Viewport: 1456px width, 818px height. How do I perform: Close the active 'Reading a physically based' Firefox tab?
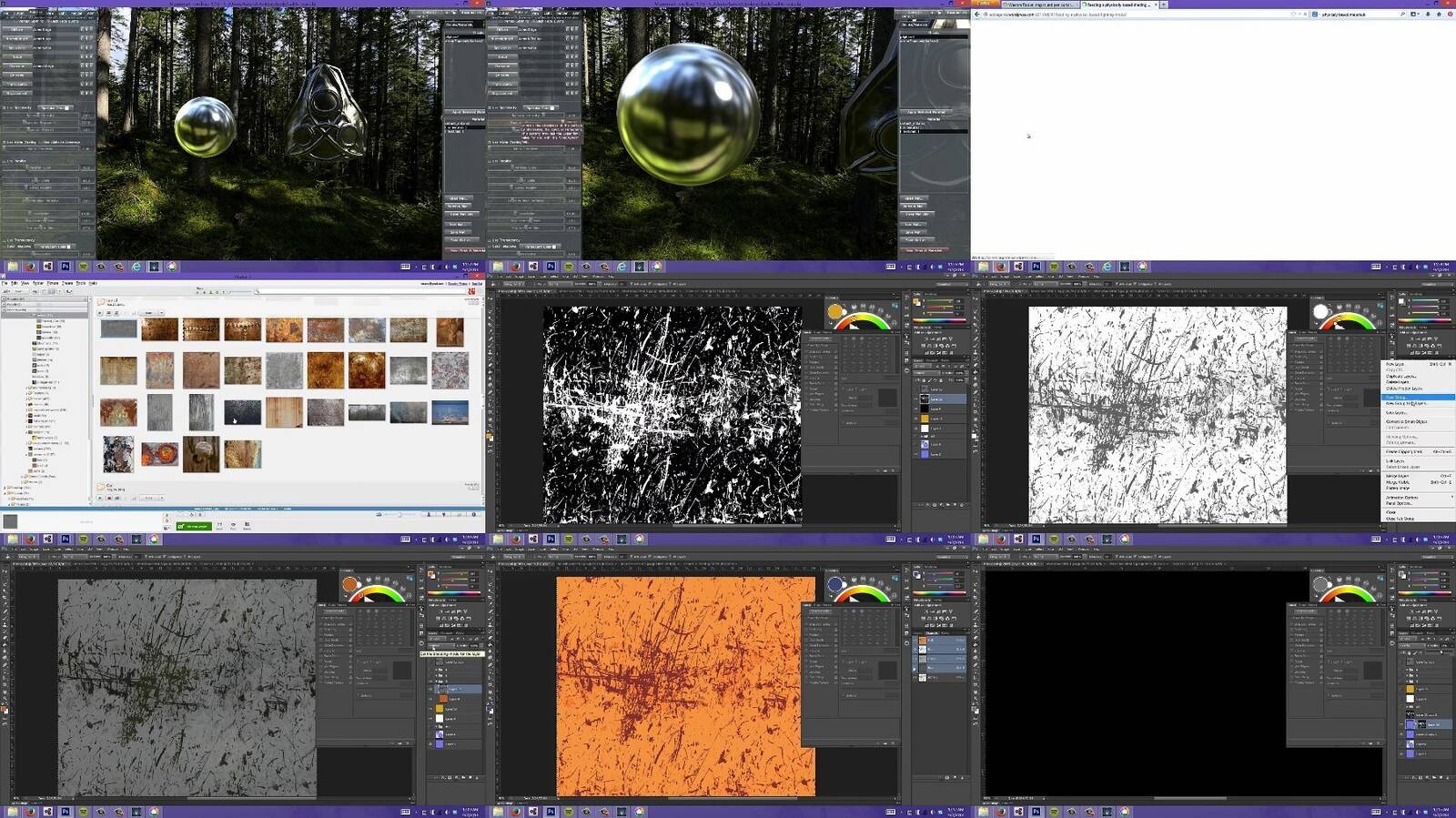1156,5
